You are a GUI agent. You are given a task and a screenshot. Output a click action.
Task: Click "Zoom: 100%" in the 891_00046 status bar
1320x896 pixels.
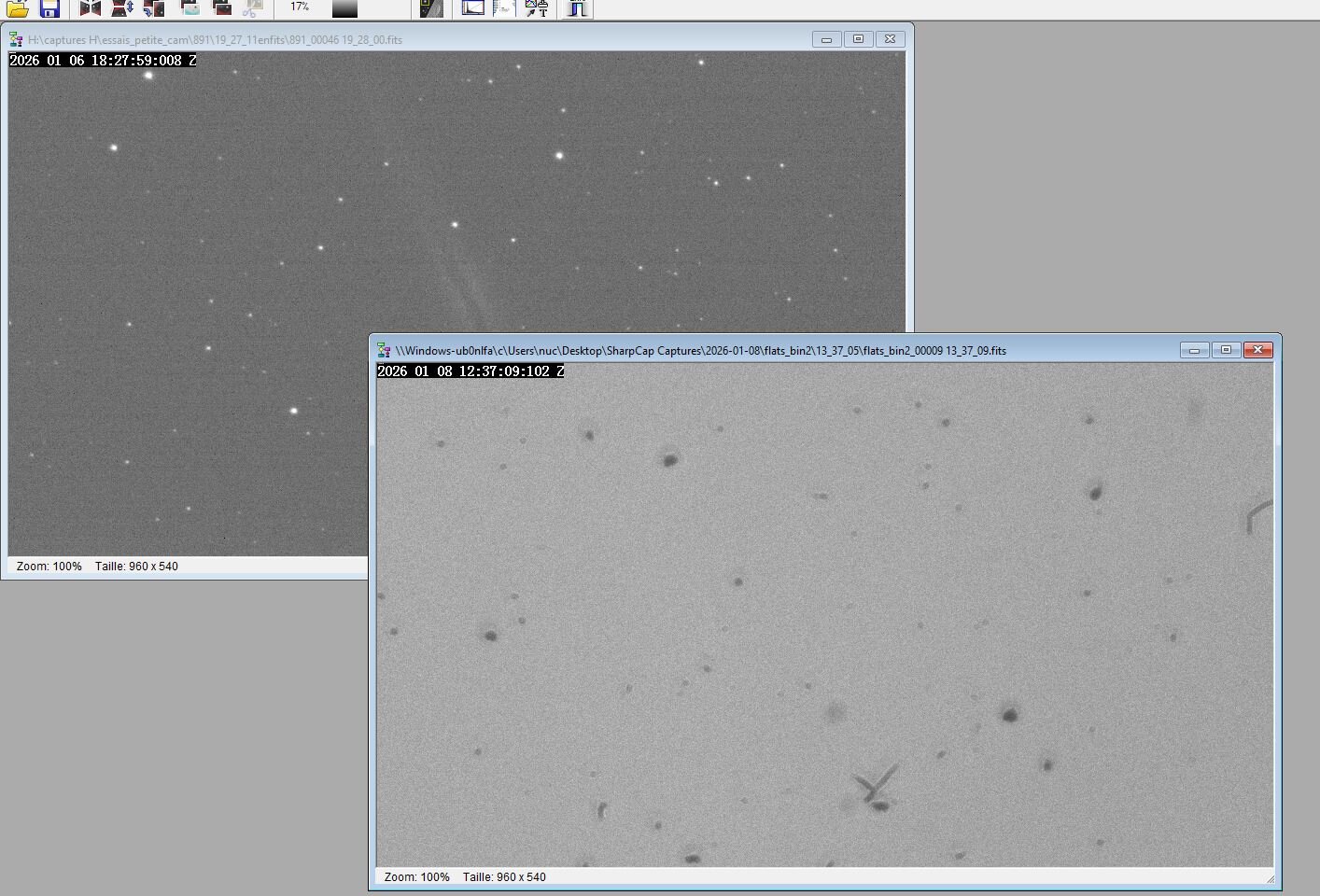[x=49, y=567]
